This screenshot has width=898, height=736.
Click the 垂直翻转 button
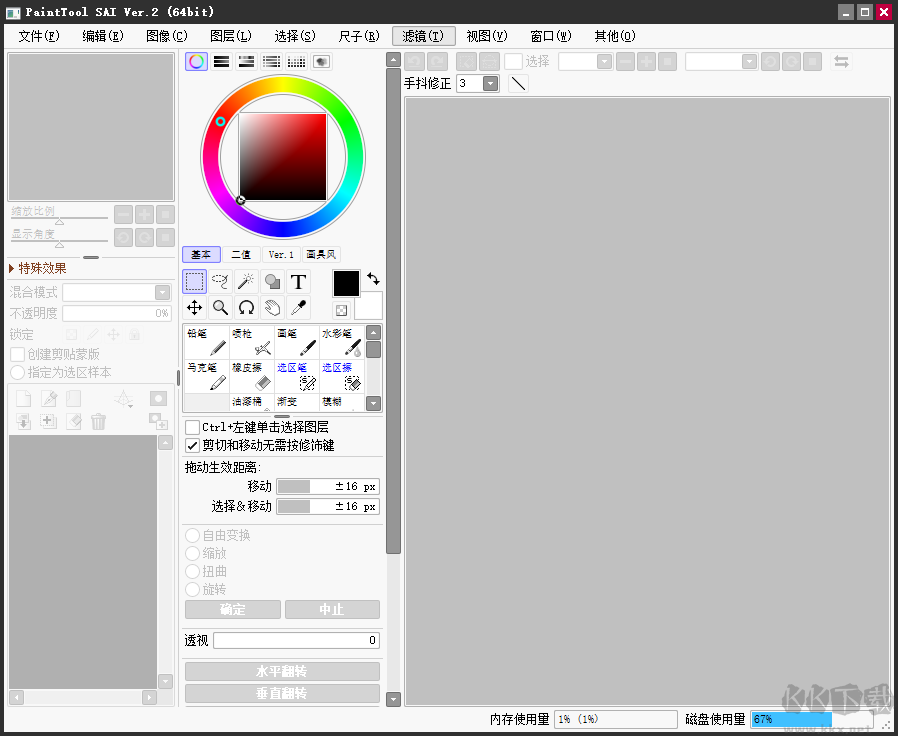(x=282, y=694)
